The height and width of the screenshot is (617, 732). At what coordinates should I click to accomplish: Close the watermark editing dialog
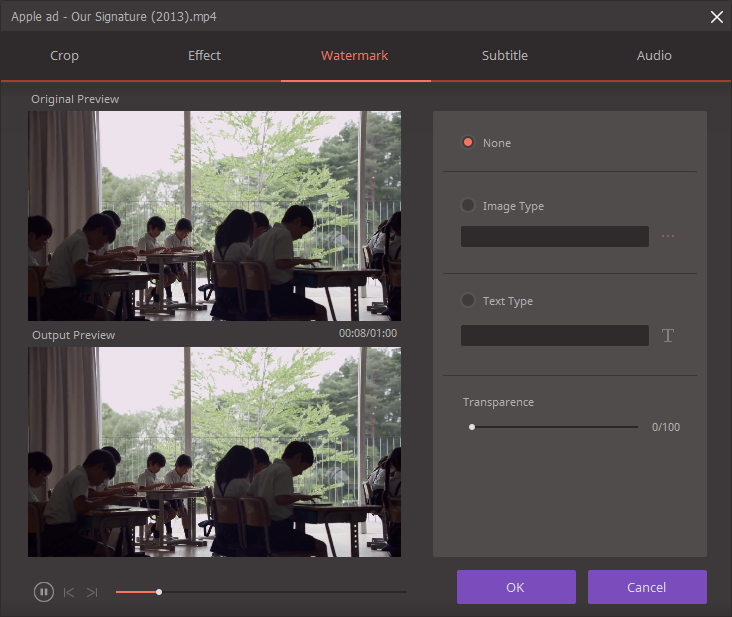717,17
